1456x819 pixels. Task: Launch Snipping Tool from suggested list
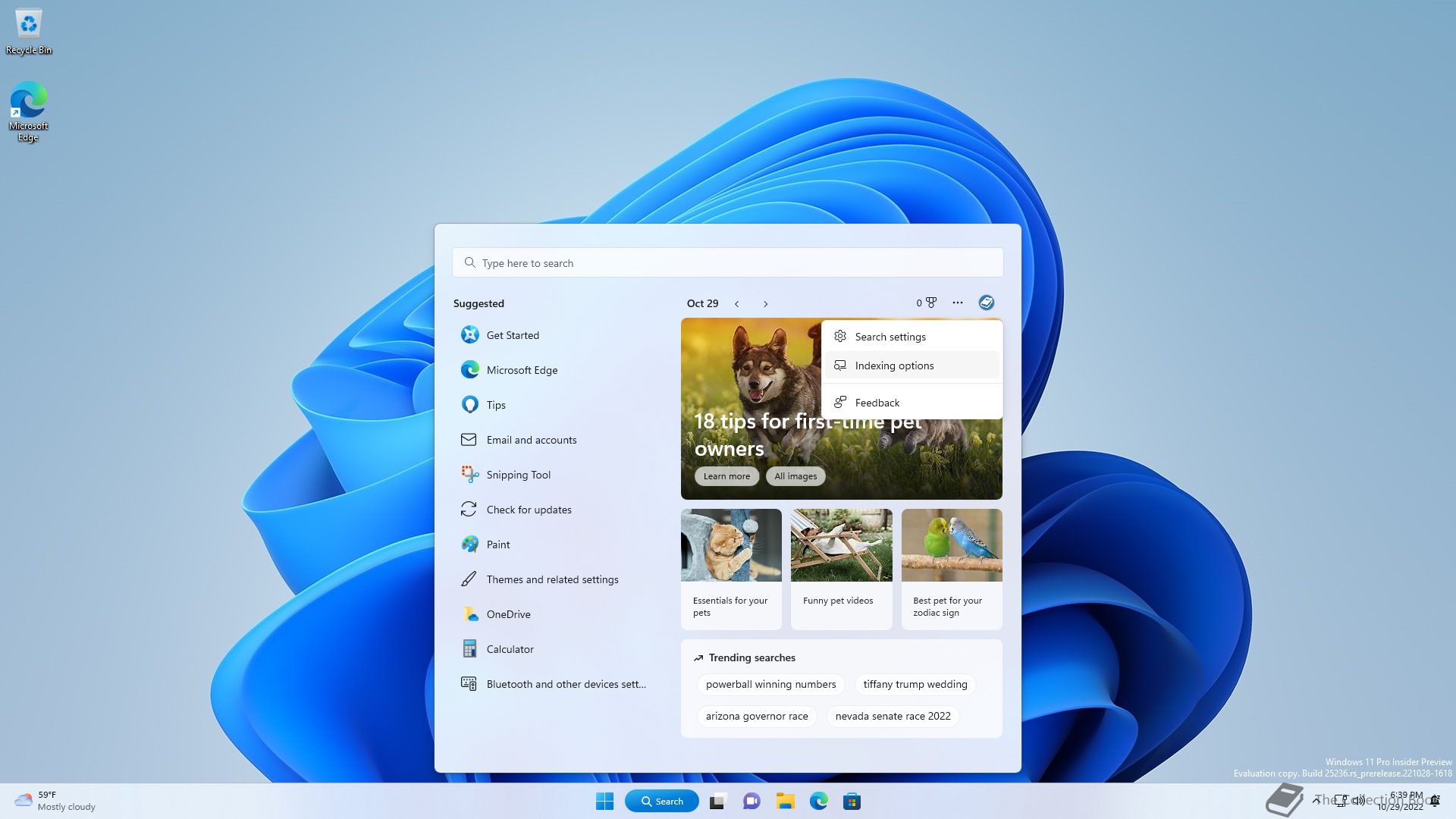point(518,475)
